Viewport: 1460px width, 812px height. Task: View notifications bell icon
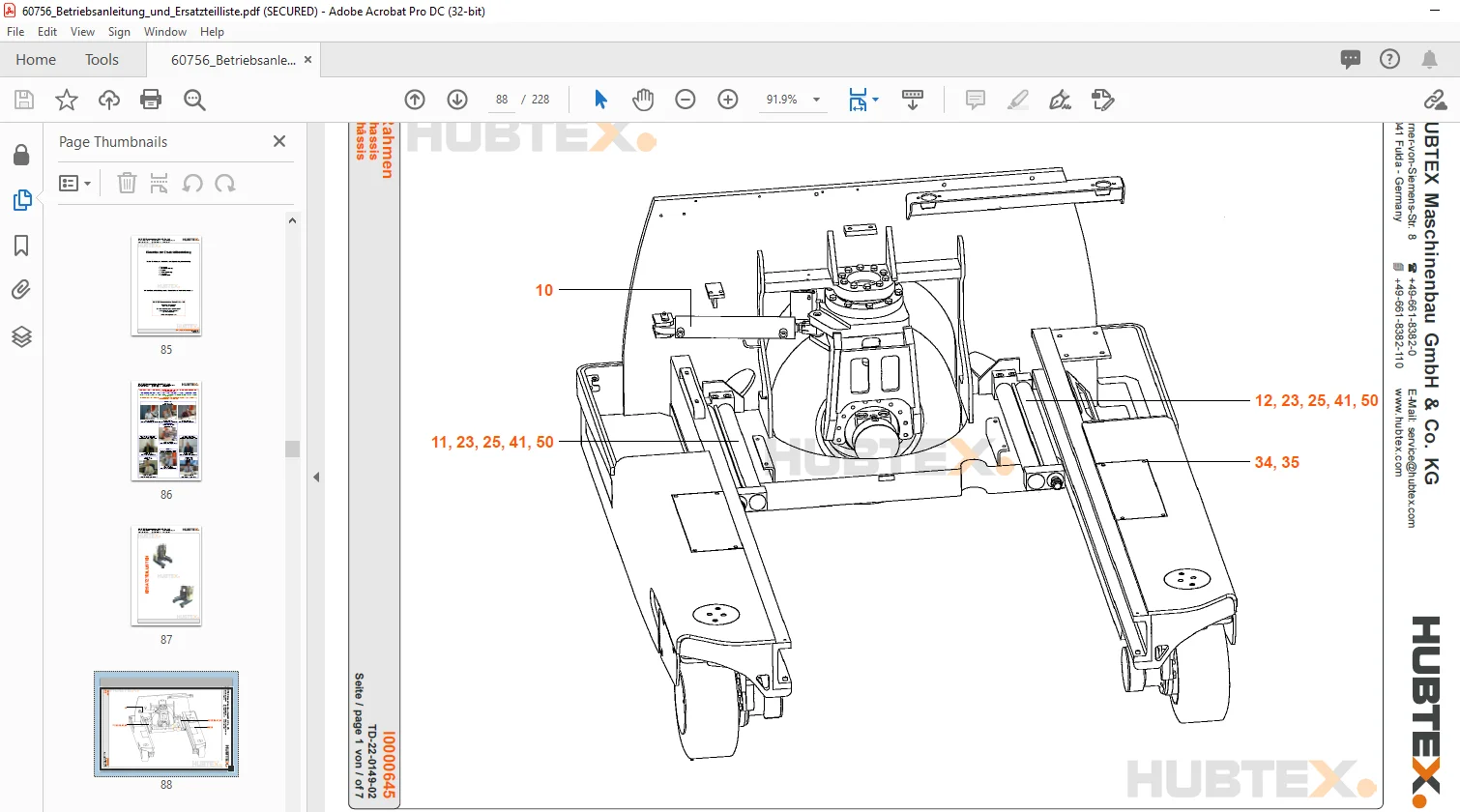(x=1429, y=59)
